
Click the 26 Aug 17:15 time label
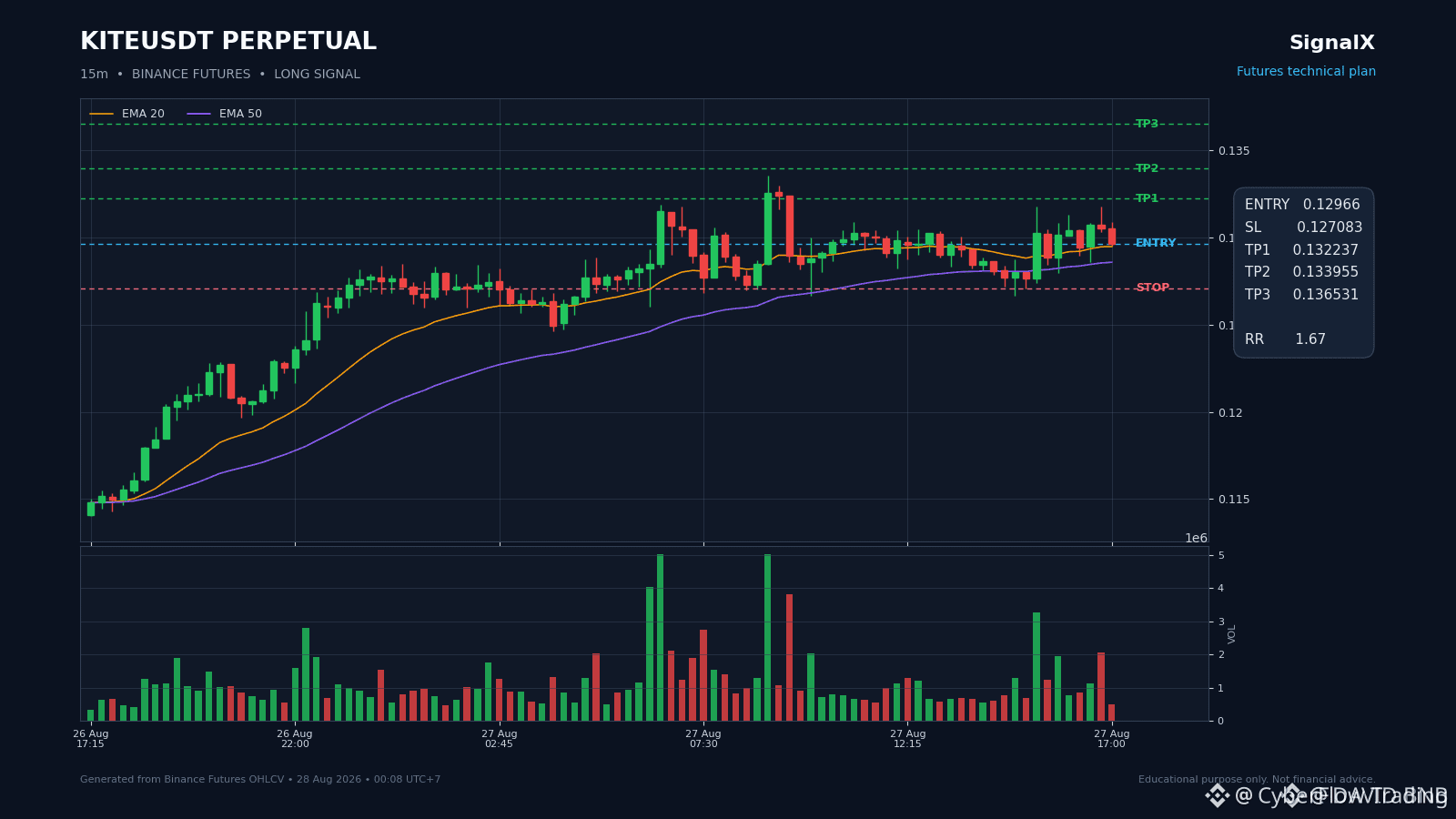(91, 739)
